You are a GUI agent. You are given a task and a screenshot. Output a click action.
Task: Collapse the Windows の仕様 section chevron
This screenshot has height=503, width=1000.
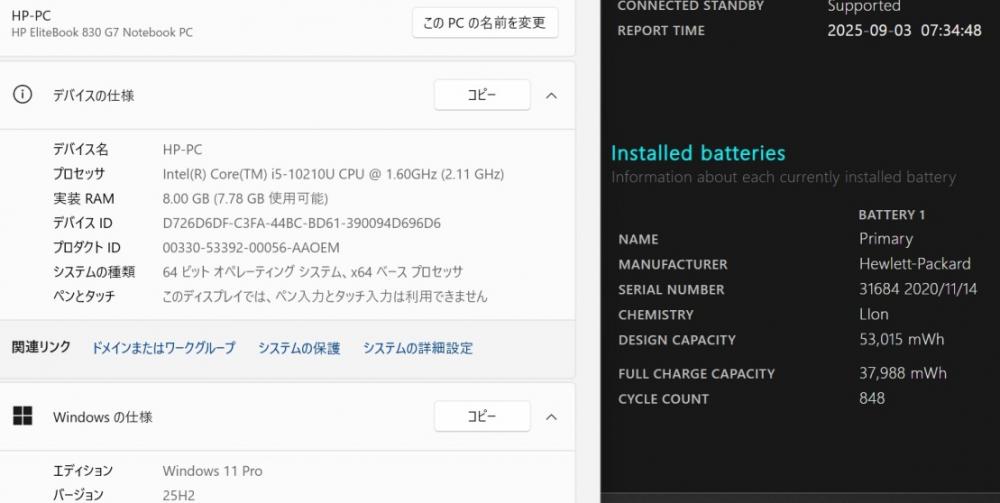pos(551,416)
